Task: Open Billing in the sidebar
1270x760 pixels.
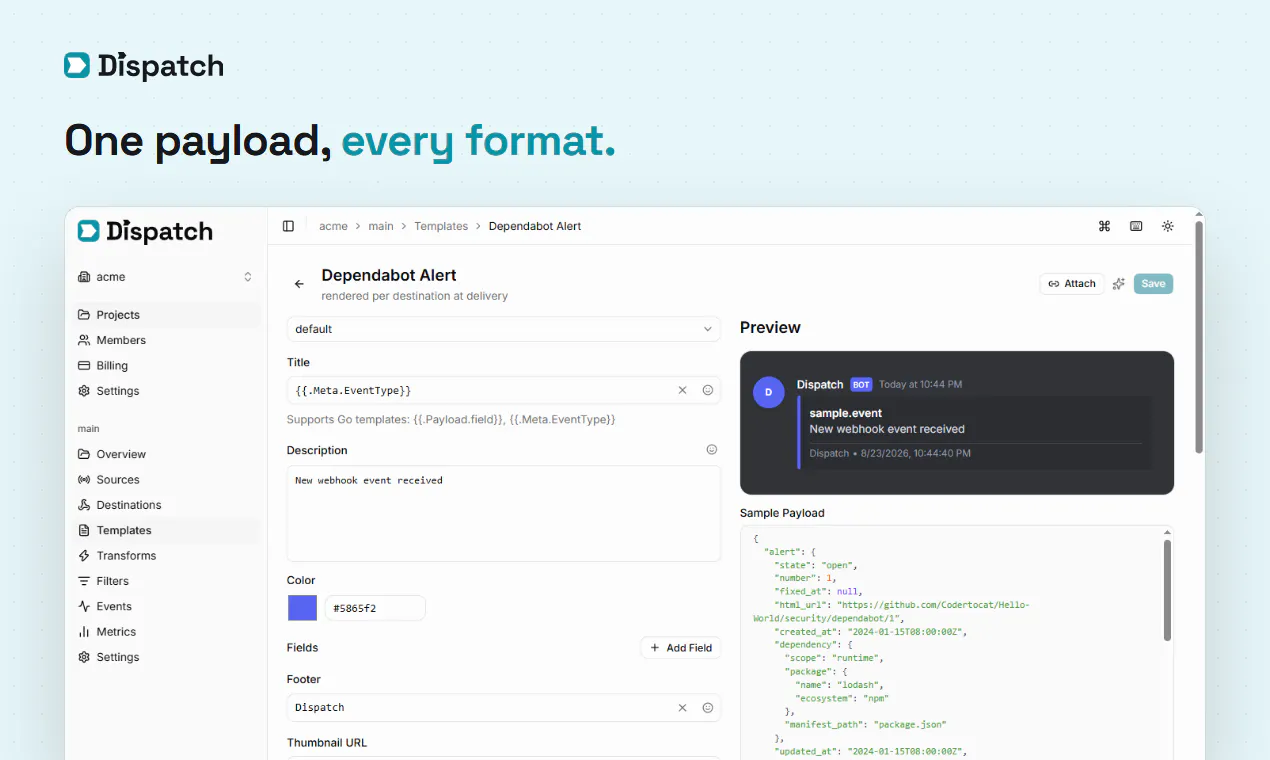Action: pos(166,366)
